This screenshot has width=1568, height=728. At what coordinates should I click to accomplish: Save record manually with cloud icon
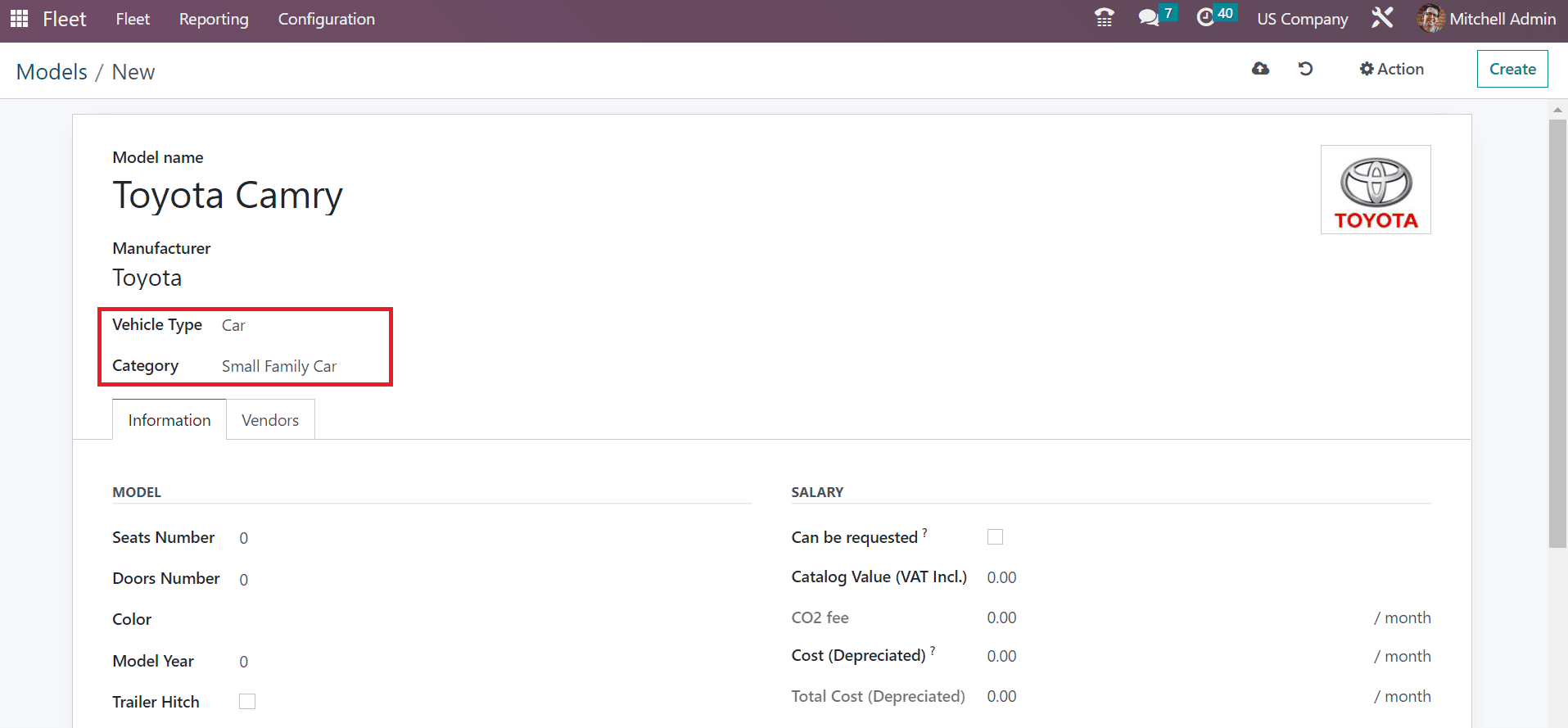pos(1260,69)
